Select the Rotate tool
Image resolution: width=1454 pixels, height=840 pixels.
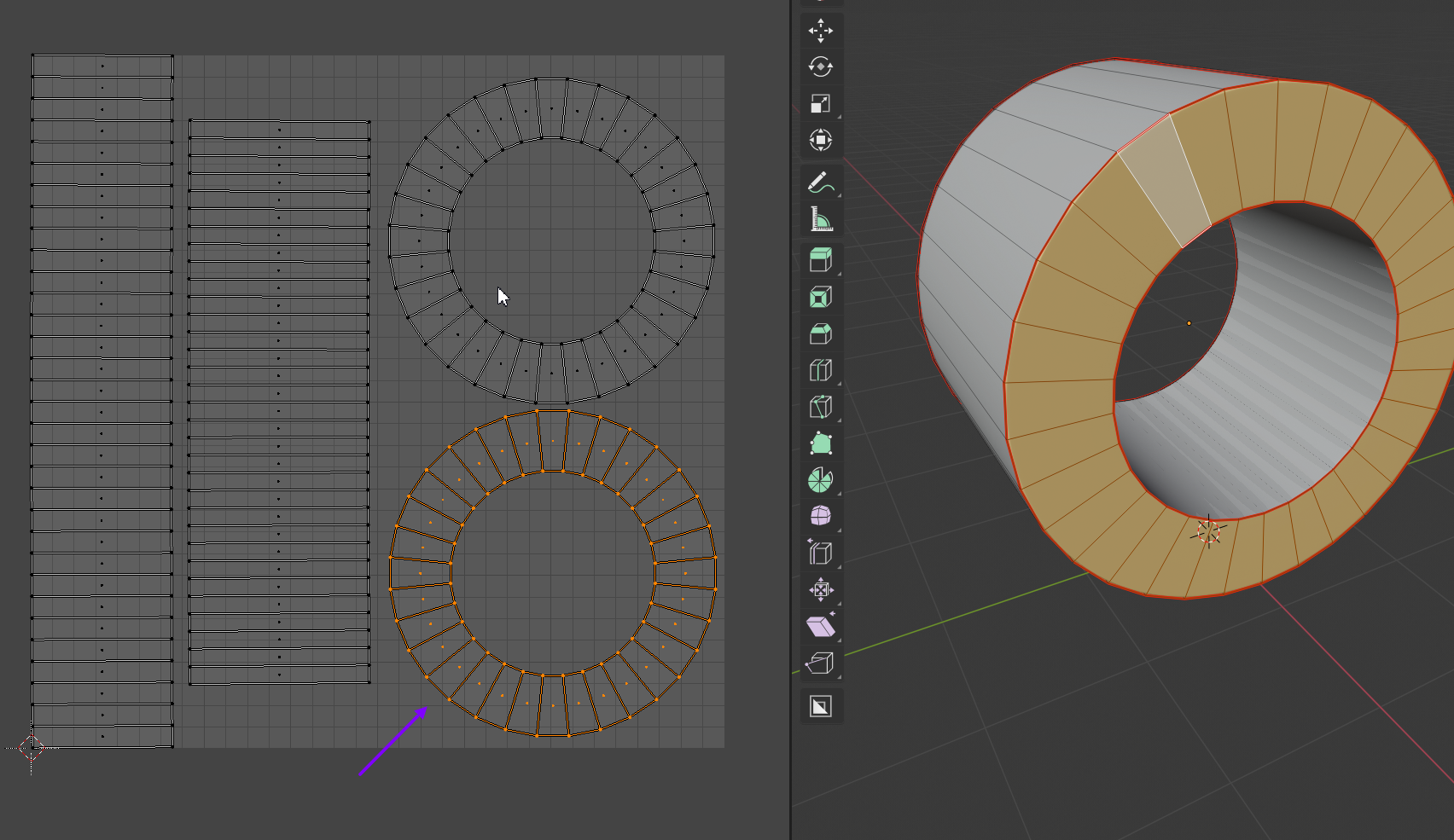pyautogui.click(x=821, y=67)
